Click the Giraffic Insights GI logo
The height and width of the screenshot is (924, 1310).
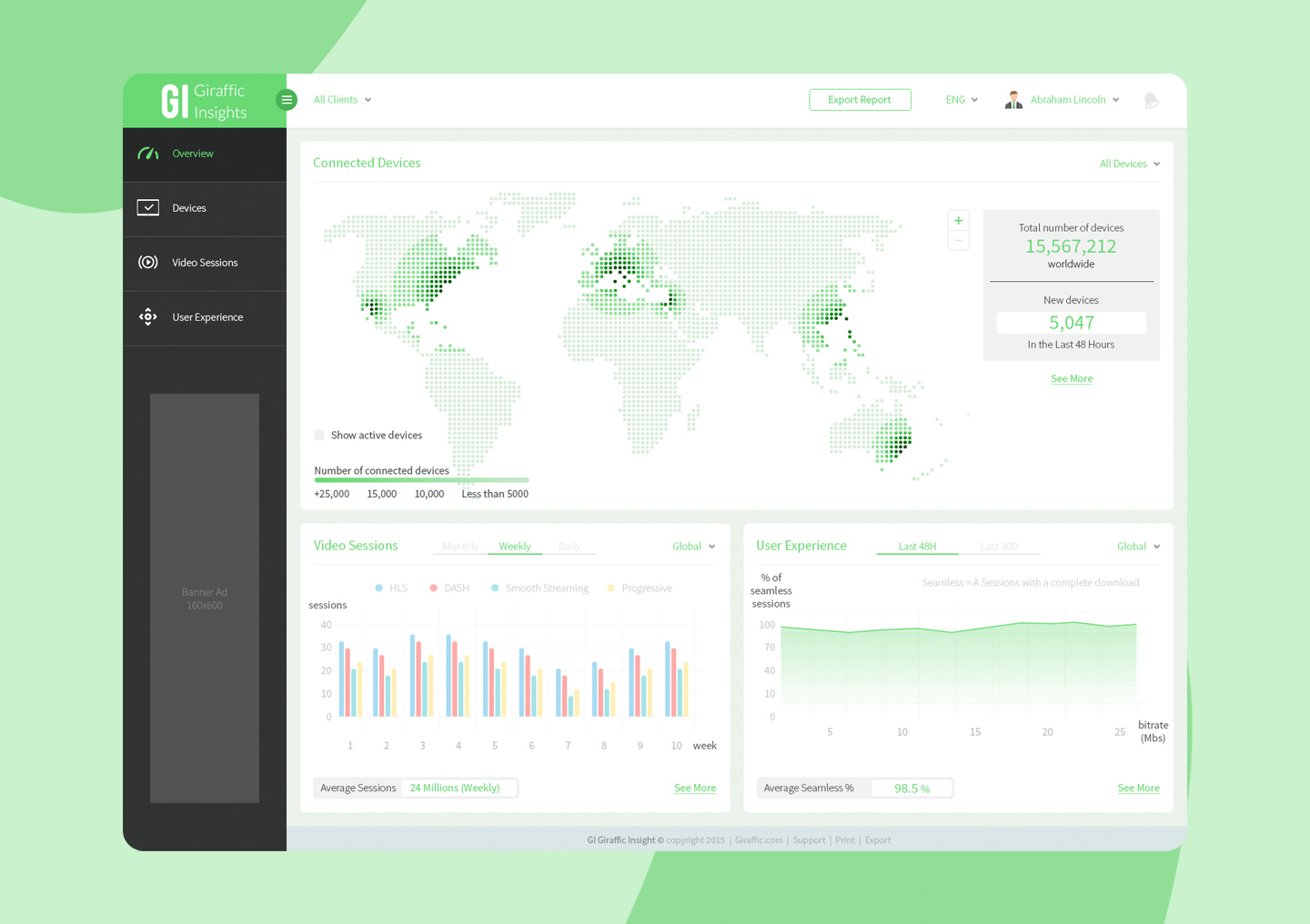[x=204, y=101]
